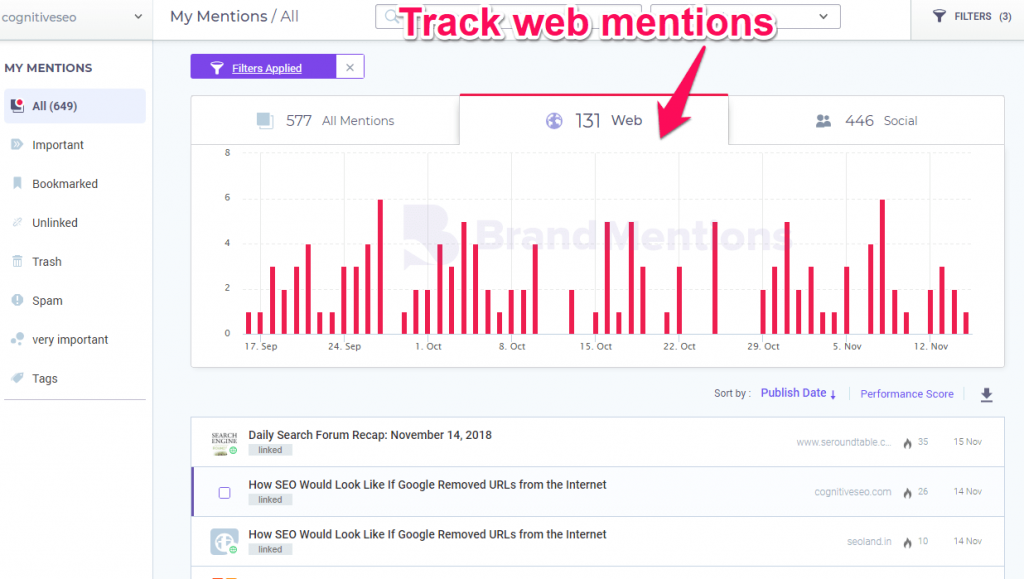This screenshot has height=579, width=1024.
Task: Click the www.seroundtable.c... source domain
Action: pyautogui.click(x=843, y=442)
